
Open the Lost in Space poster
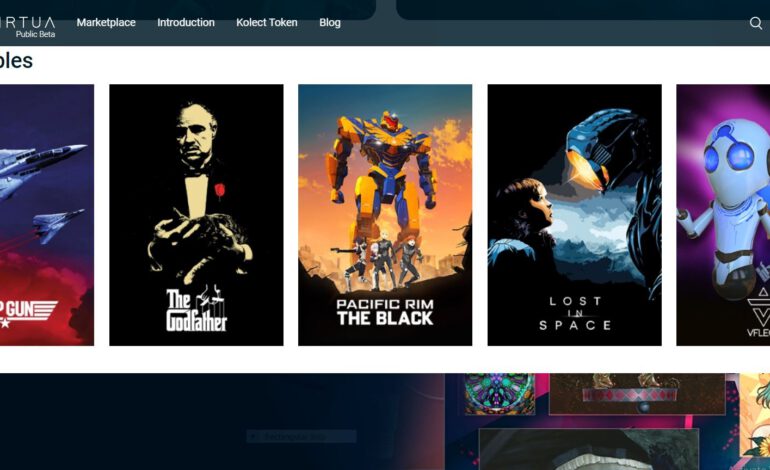coord(575,215)
